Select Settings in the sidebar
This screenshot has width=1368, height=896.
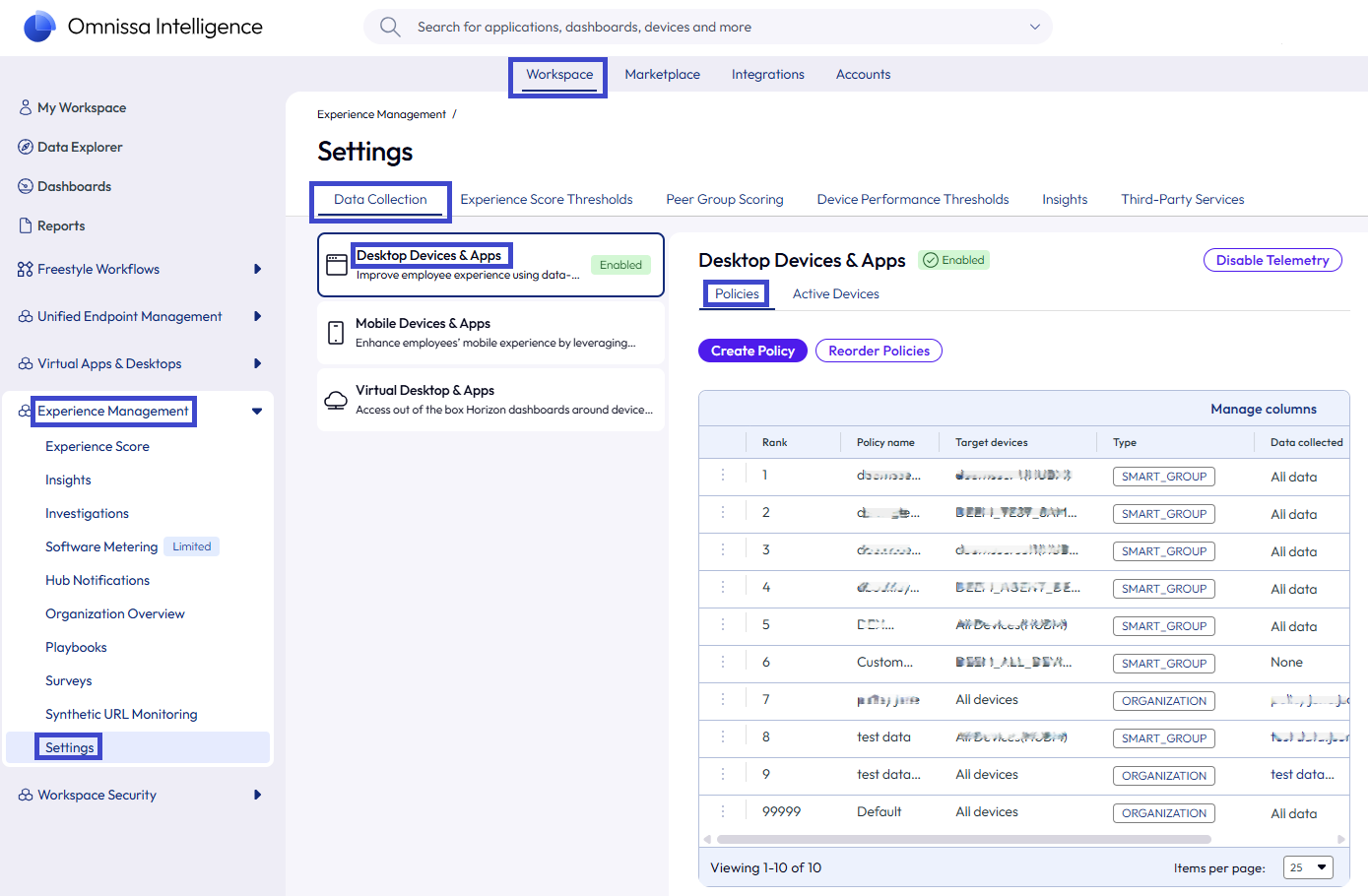[138, 747]
